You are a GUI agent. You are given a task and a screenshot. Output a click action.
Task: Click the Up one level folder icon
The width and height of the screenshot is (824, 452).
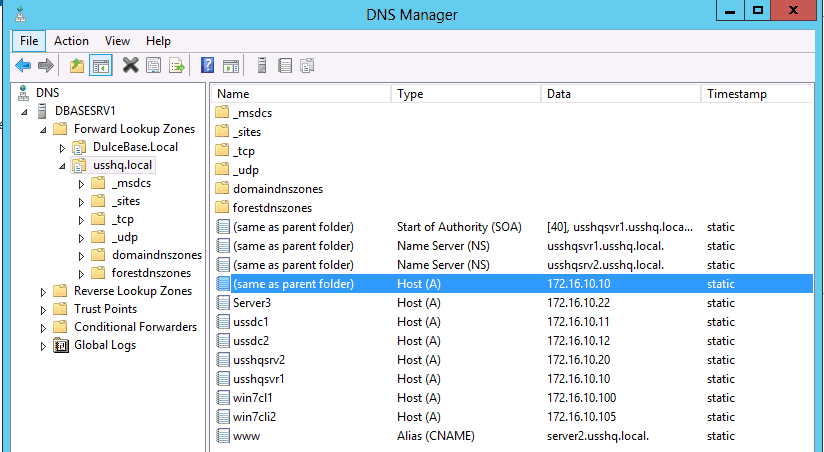(x=77, y=66)
